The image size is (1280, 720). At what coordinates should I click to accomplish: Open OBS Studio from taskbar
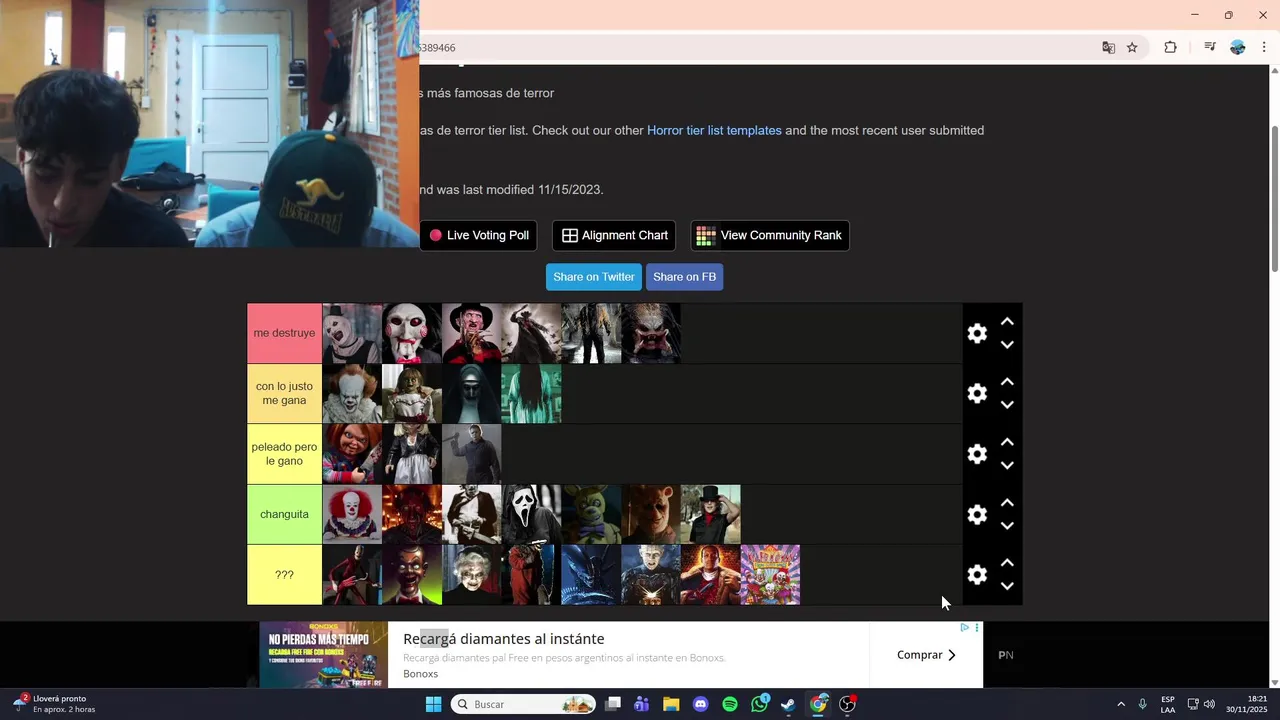pyautogui.click(x=848, y=704)
